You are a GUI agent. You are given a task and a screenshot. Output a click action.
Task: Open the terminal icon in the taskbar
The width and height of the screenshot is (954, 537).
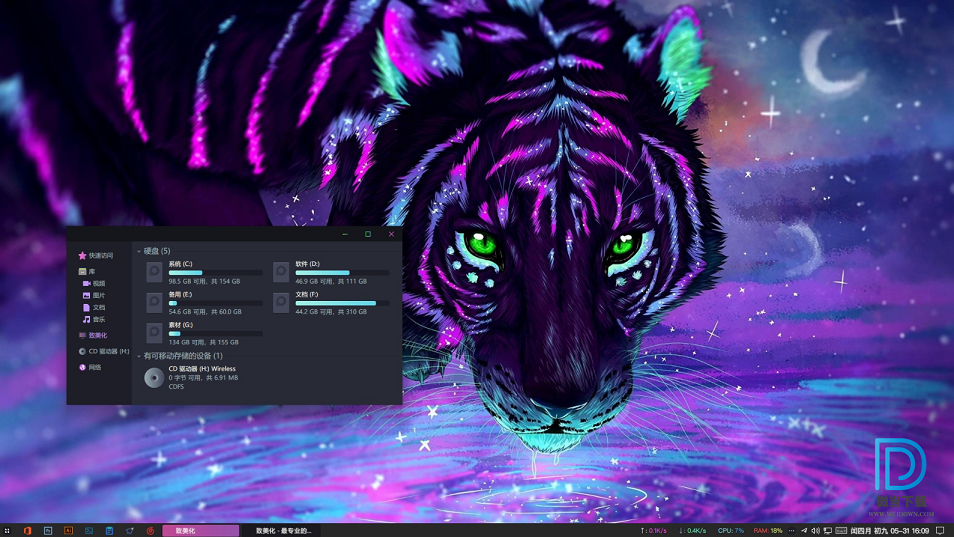click(89, 530)
